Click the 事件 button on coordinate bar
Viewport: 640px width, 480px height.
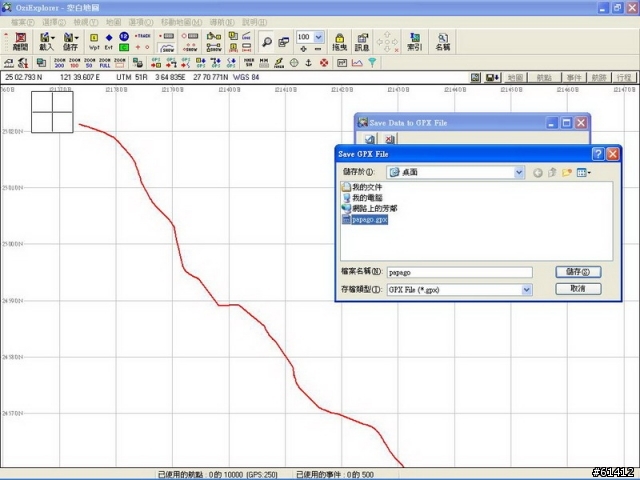click(x=574, y=78)
